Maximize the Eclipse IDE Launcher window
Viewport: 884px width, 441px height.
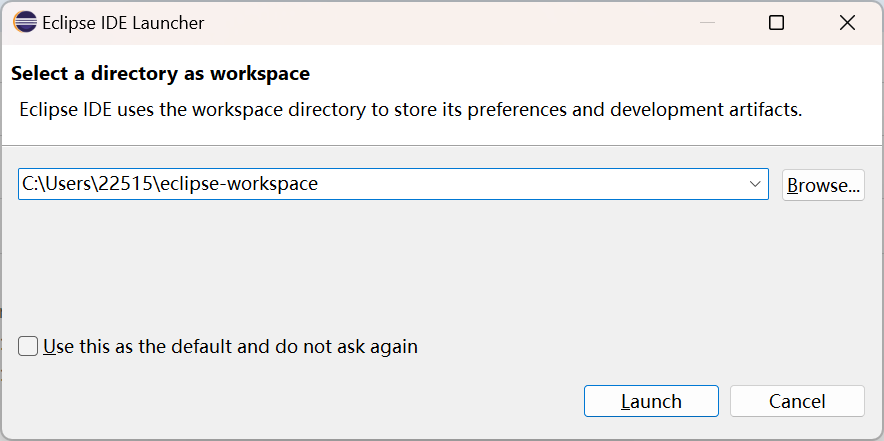point(776,23)
